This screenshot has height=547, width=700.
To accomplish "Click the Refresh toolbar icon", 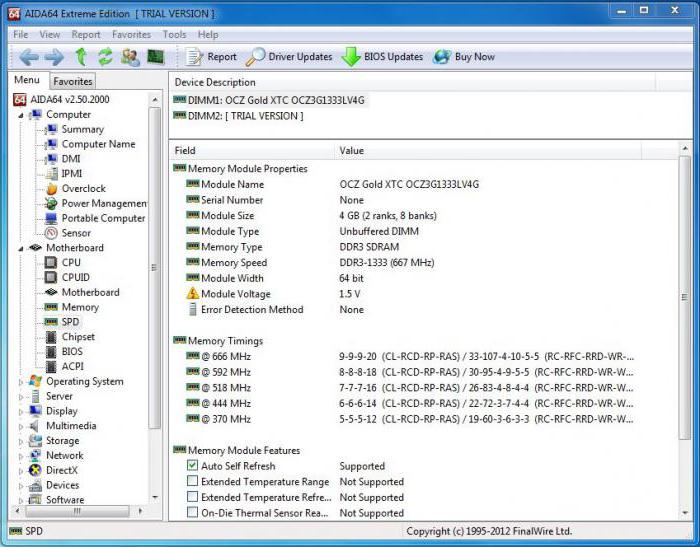I will pyautogui.click(x=105, y=57).
